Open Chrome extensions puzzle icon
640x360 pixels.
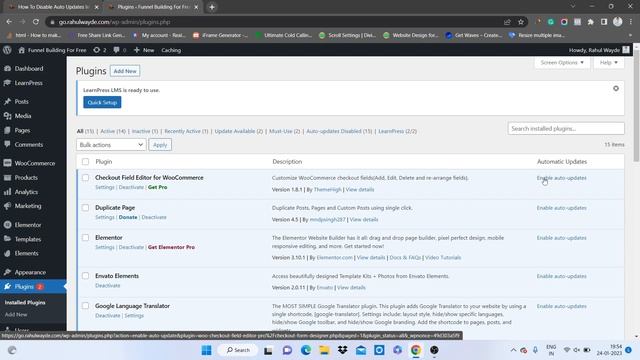coord(591,22)
